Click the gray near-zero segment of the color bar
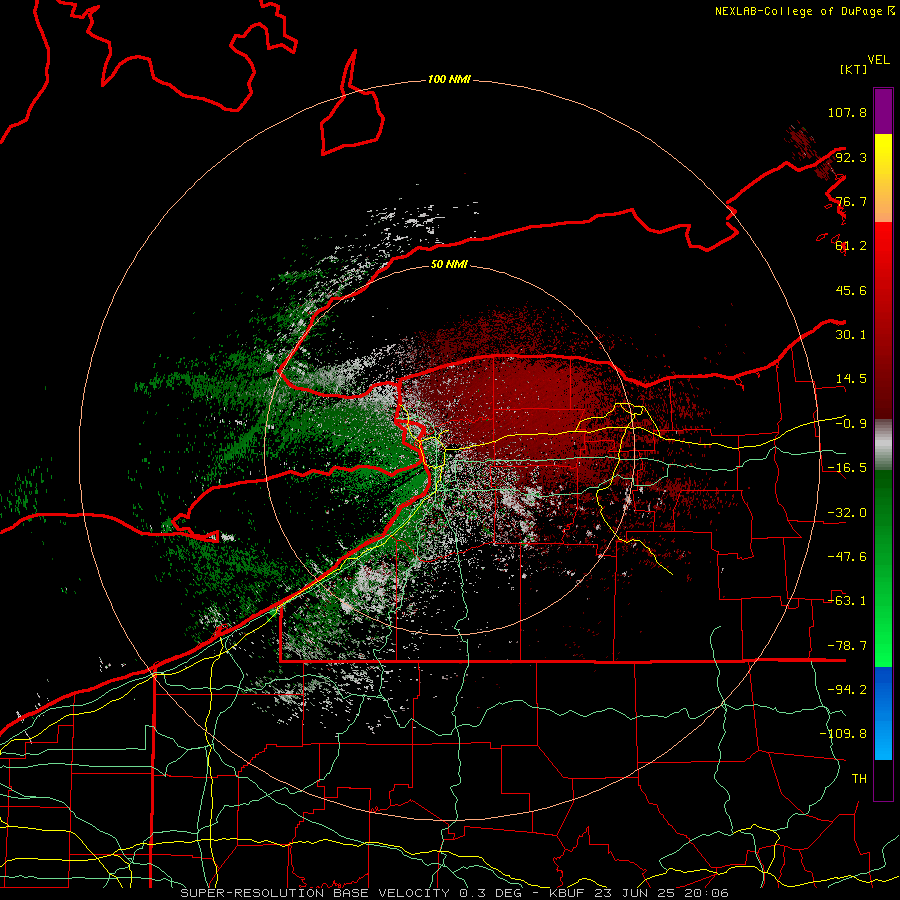Viewport: 900px width, 900px height. pos(883,444)
